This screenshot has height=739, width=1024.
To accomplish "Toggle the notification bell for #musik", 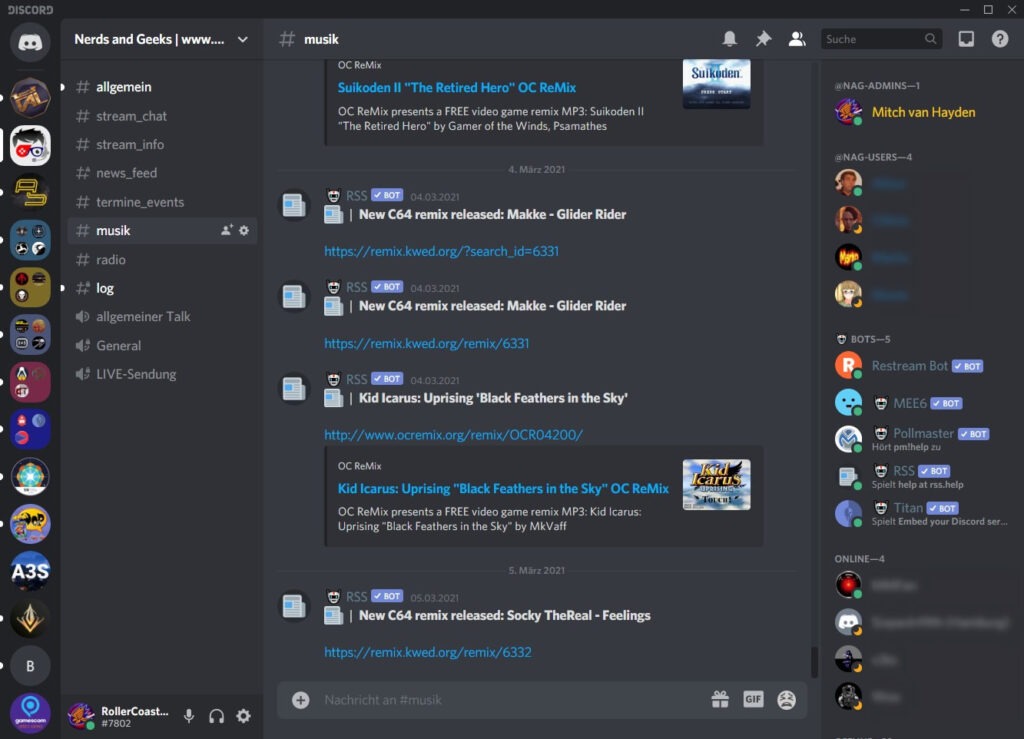I will click(x=730, y=38).
